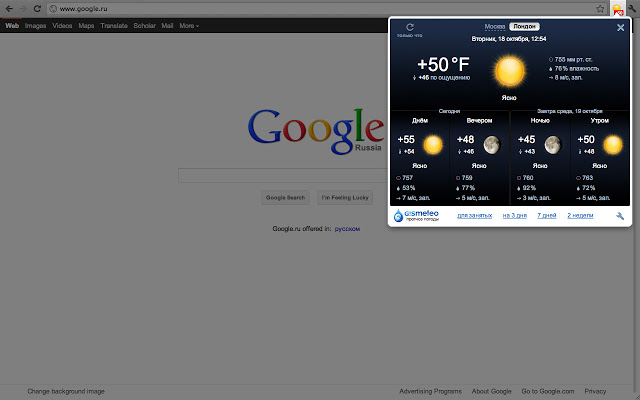Click the '76% влажность' humidity reading
The image size is (640, 400).
coord(574,69)
